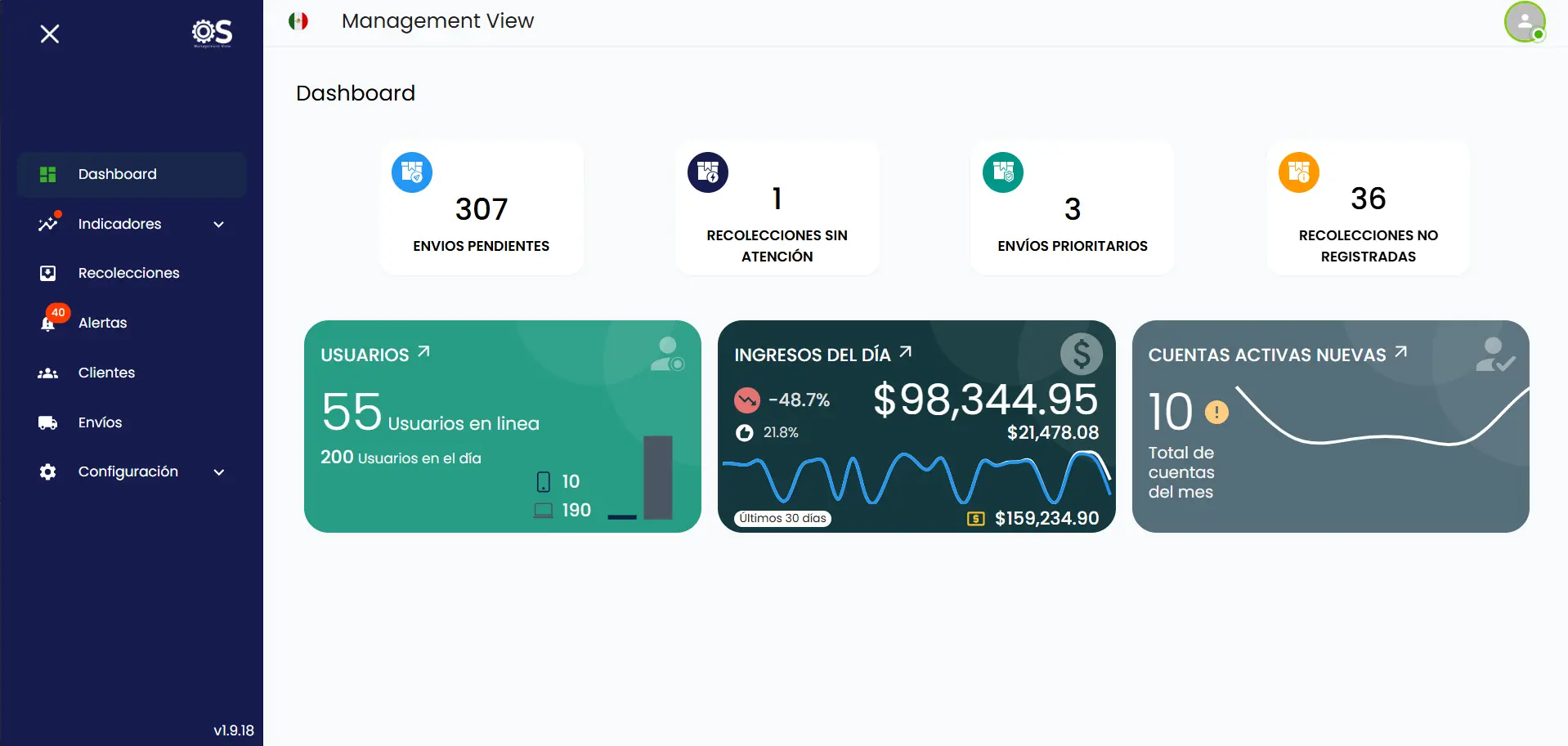Click '200 Usuarios en el día' text
The height and width of the screenshot is (746, 1568).
pos(401,458)
